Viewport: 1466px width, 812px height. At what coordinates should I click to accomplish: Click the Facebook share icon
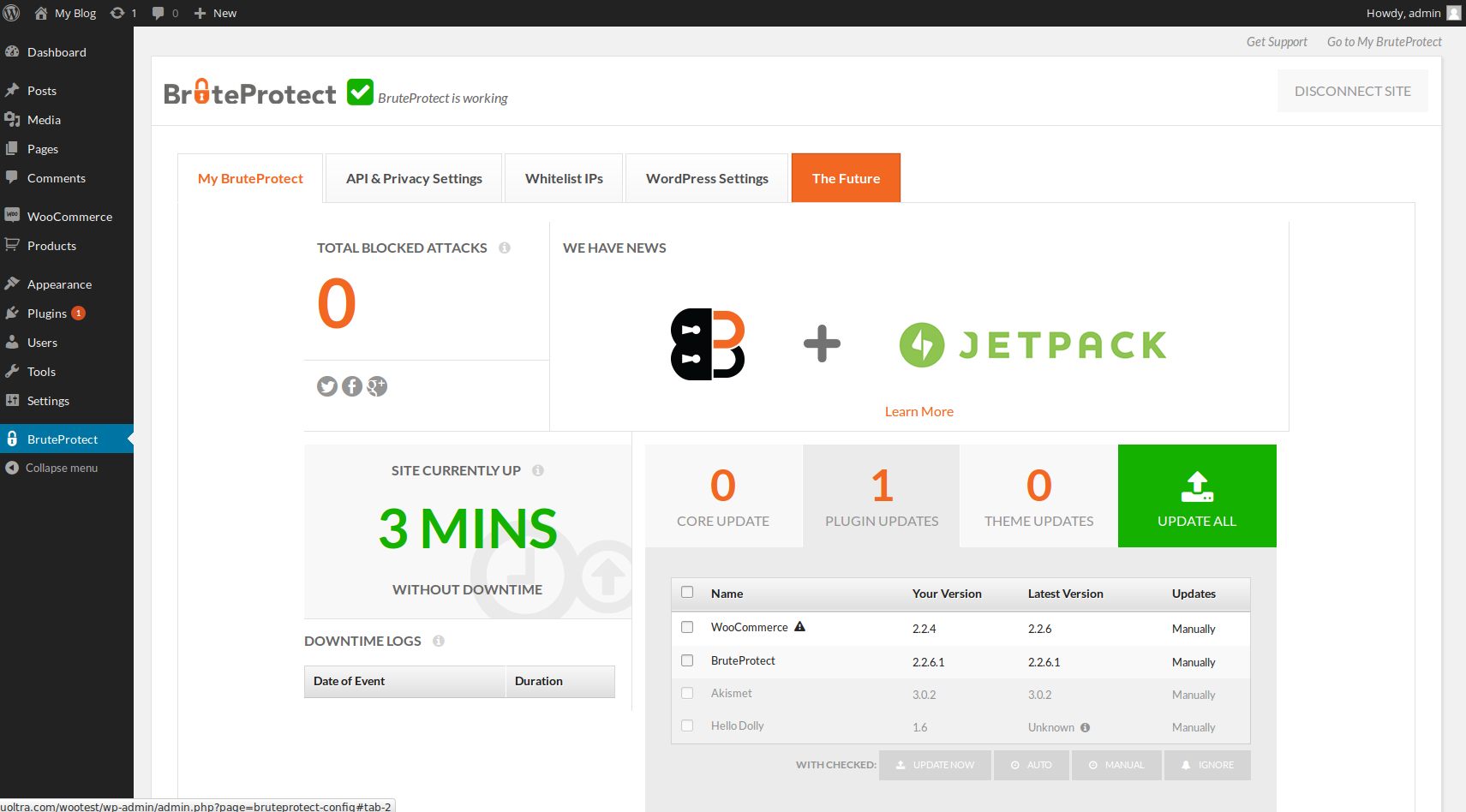point(352,386)
